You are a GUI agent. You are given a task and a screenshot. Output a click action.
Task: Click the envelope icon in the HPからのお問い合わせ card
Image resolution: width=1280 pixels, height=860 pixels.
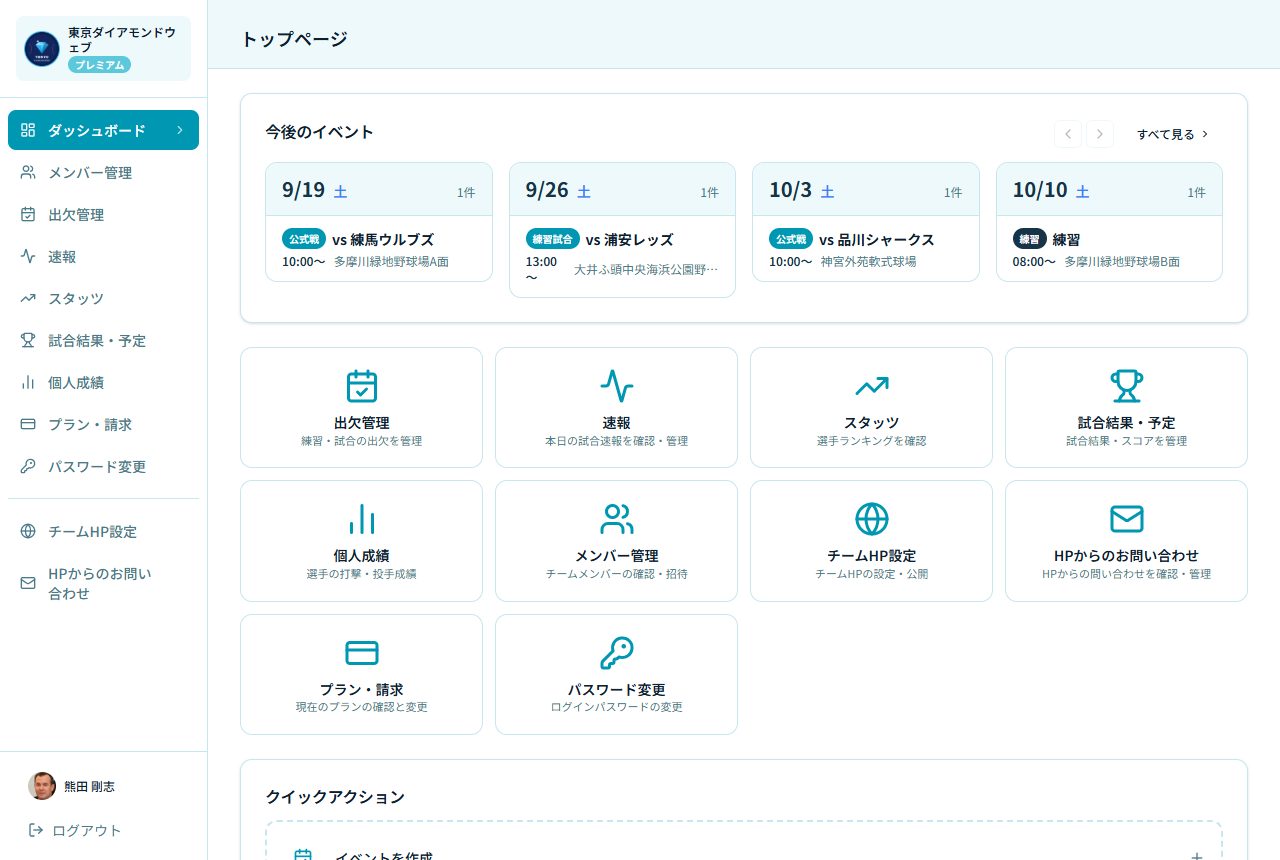(1126, 519)
